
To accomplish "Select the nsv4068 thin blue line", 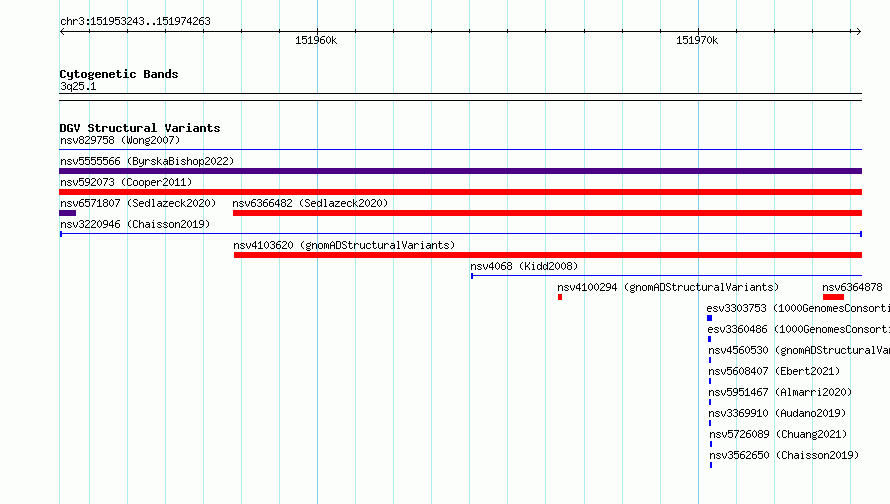I will [666, 276].
